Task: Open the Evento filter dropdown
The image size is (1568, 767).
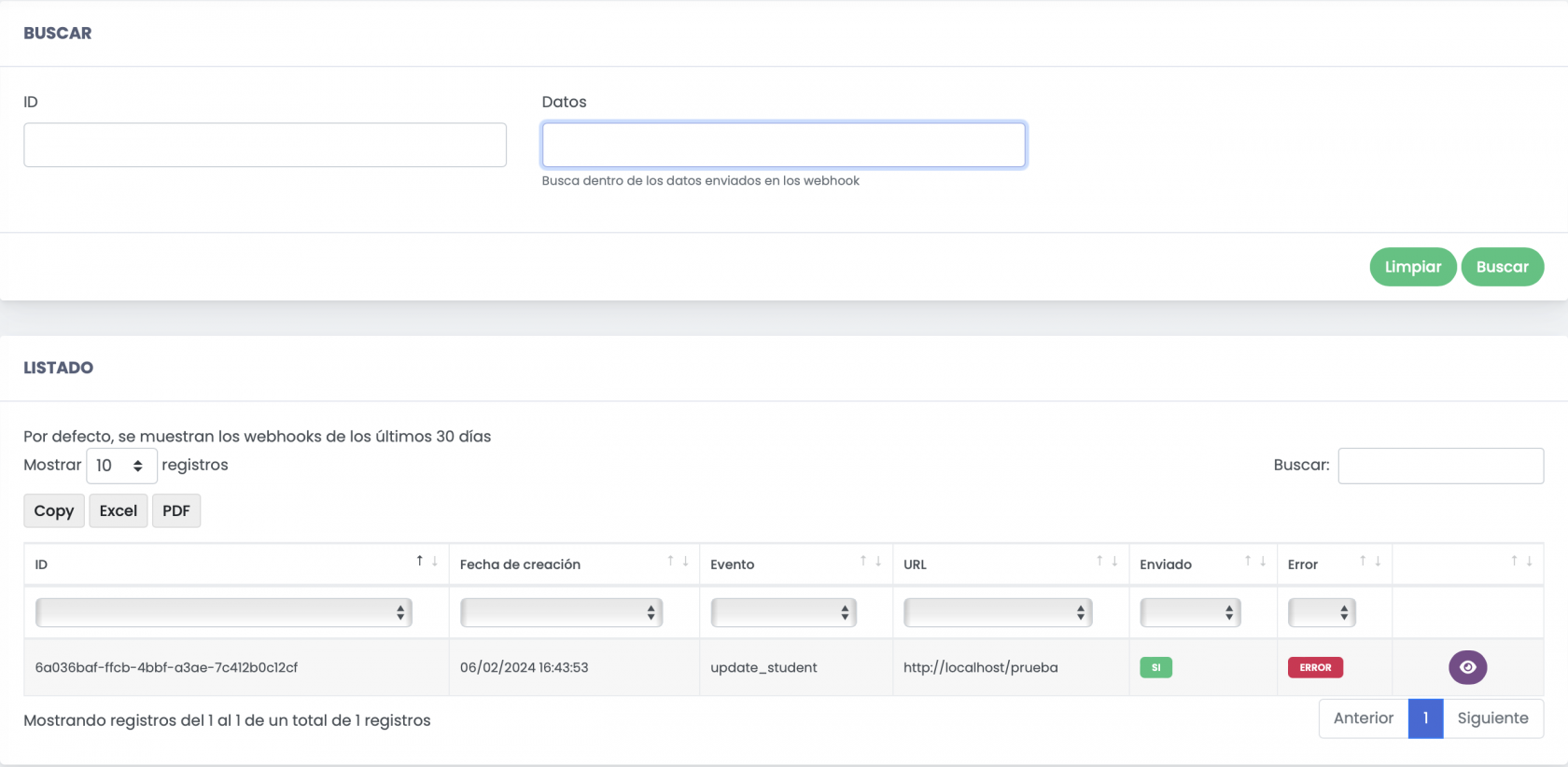Action: 783,612
